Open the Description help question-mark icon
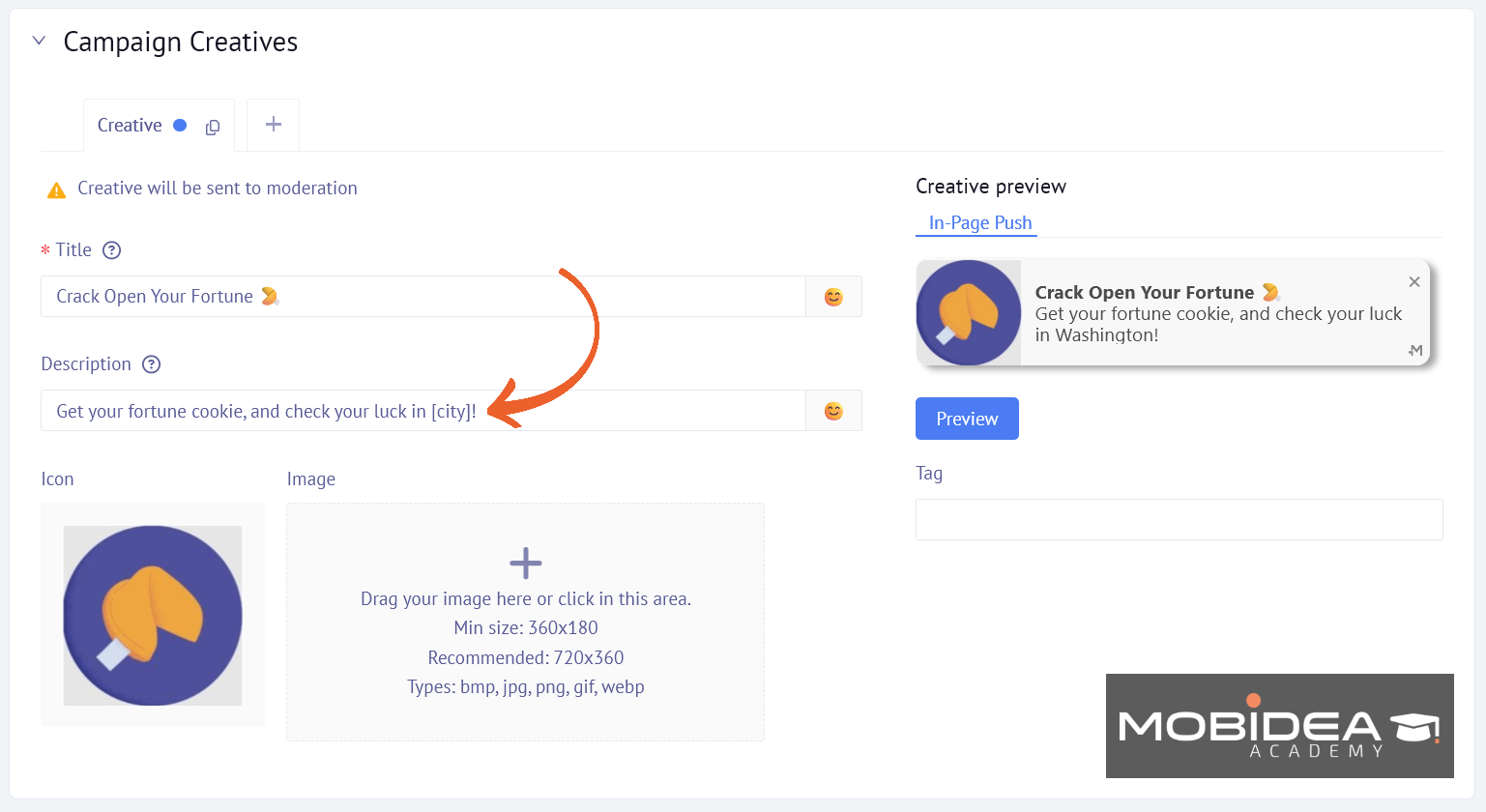 [152, 364]
